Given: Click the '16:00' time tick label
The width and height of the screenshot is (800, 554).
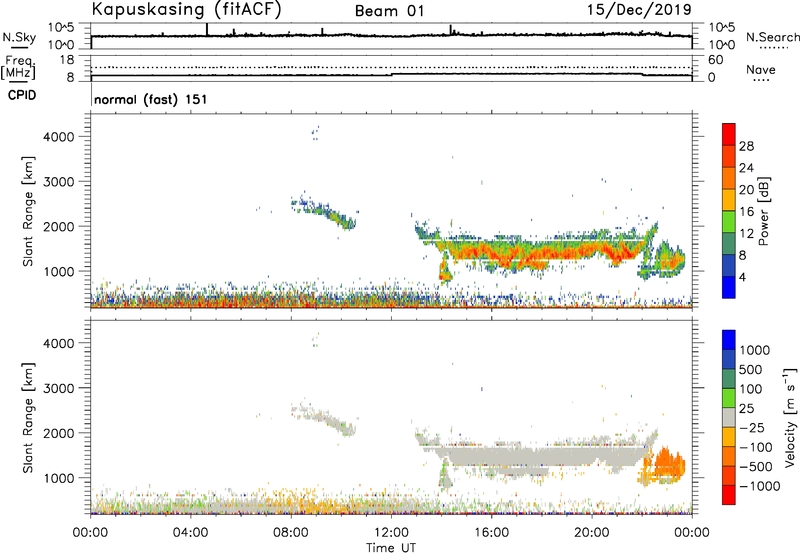Looking at the screenshot, I should pyautogui.click(x=491, y=533).
